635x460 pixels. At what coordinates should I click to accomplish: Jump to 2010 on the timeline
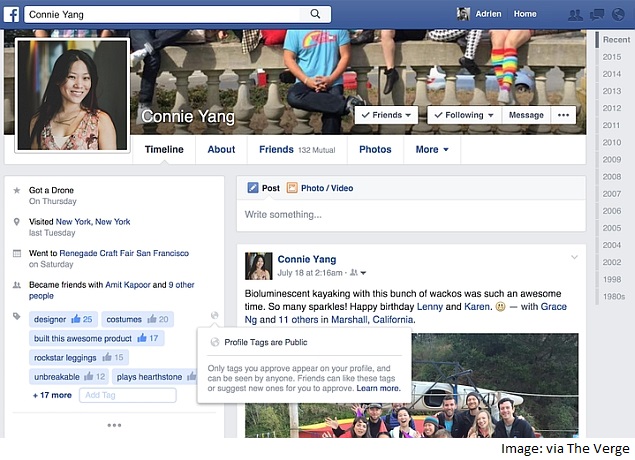pos(612,142)
